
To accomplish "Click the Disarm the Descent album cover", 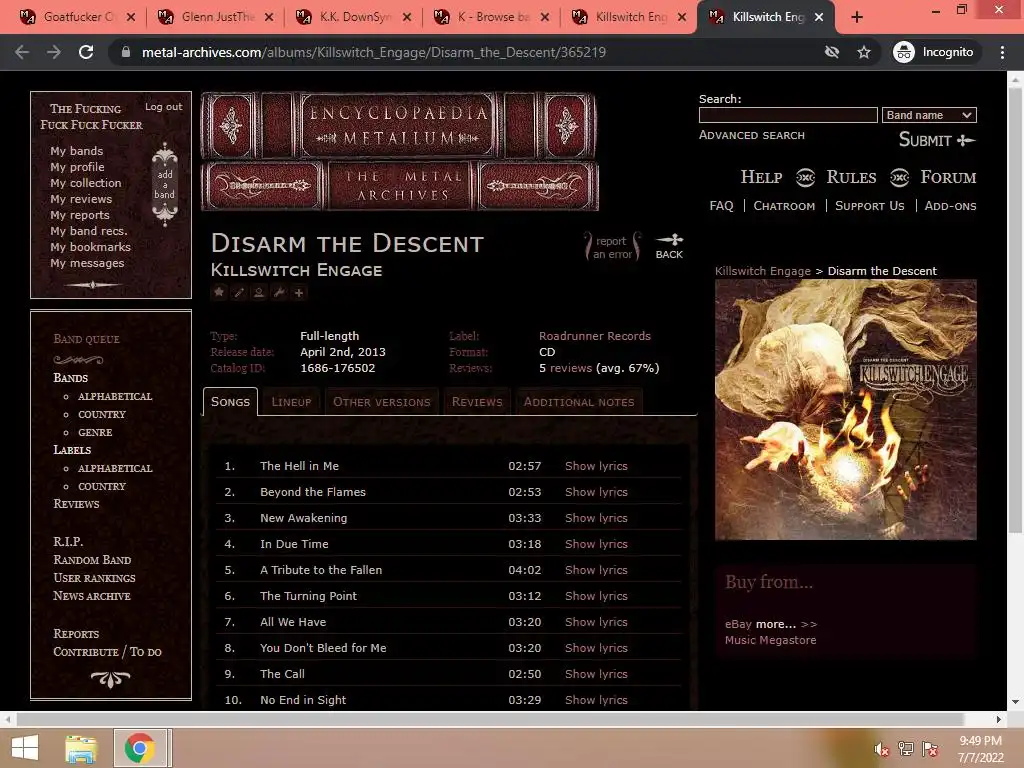I will coord(846,409).
